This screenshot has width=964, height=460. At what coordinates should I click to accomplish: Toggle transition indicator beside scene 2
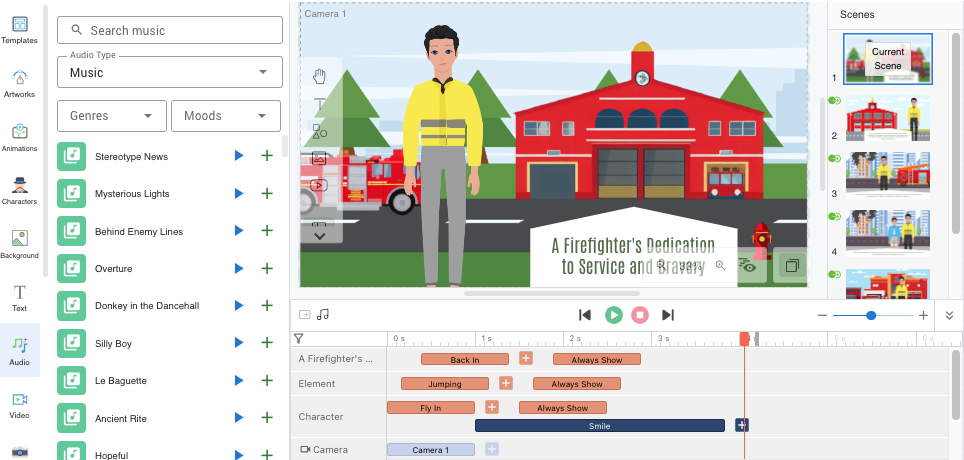pyautogui.click(x=833, y=101)
